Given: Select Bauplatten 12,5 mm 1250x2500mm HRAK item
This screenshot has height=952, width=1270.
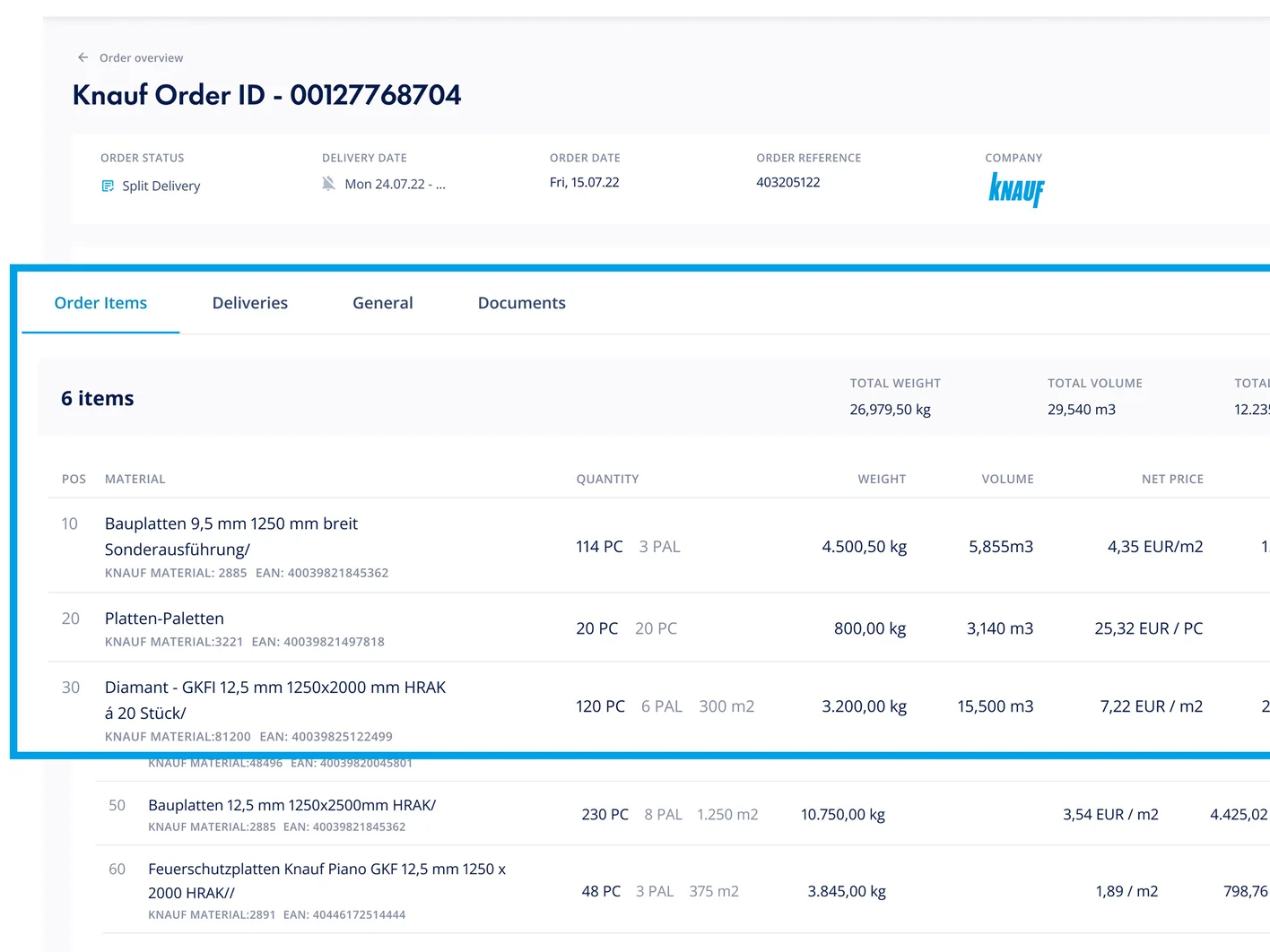Looking at the screenshot, I should (292, 805).
